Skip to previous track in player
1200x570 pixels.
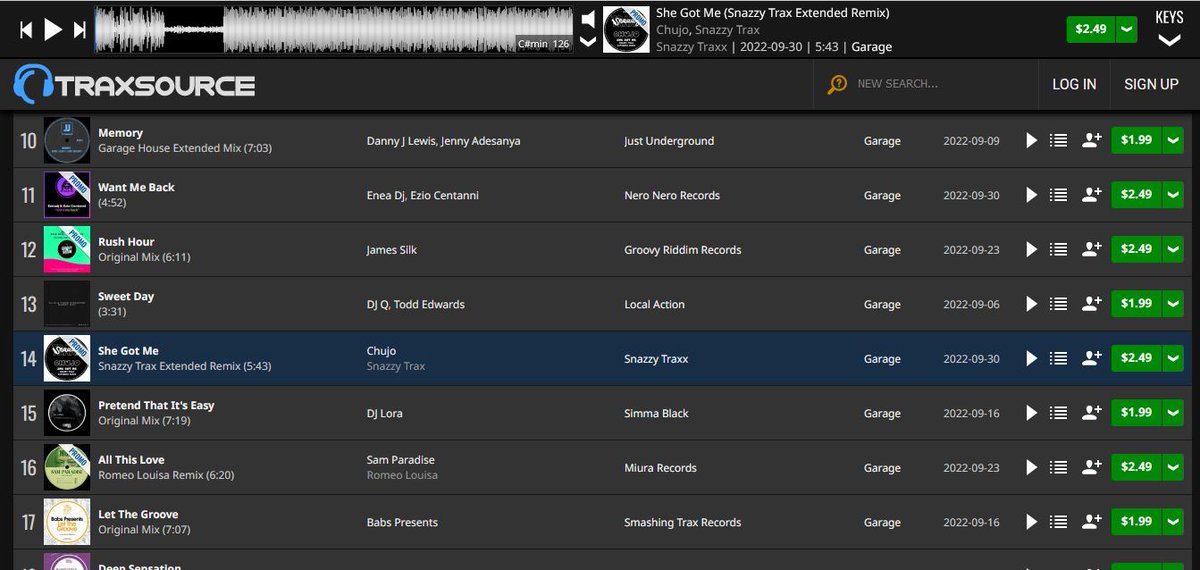tap(27, 30)
